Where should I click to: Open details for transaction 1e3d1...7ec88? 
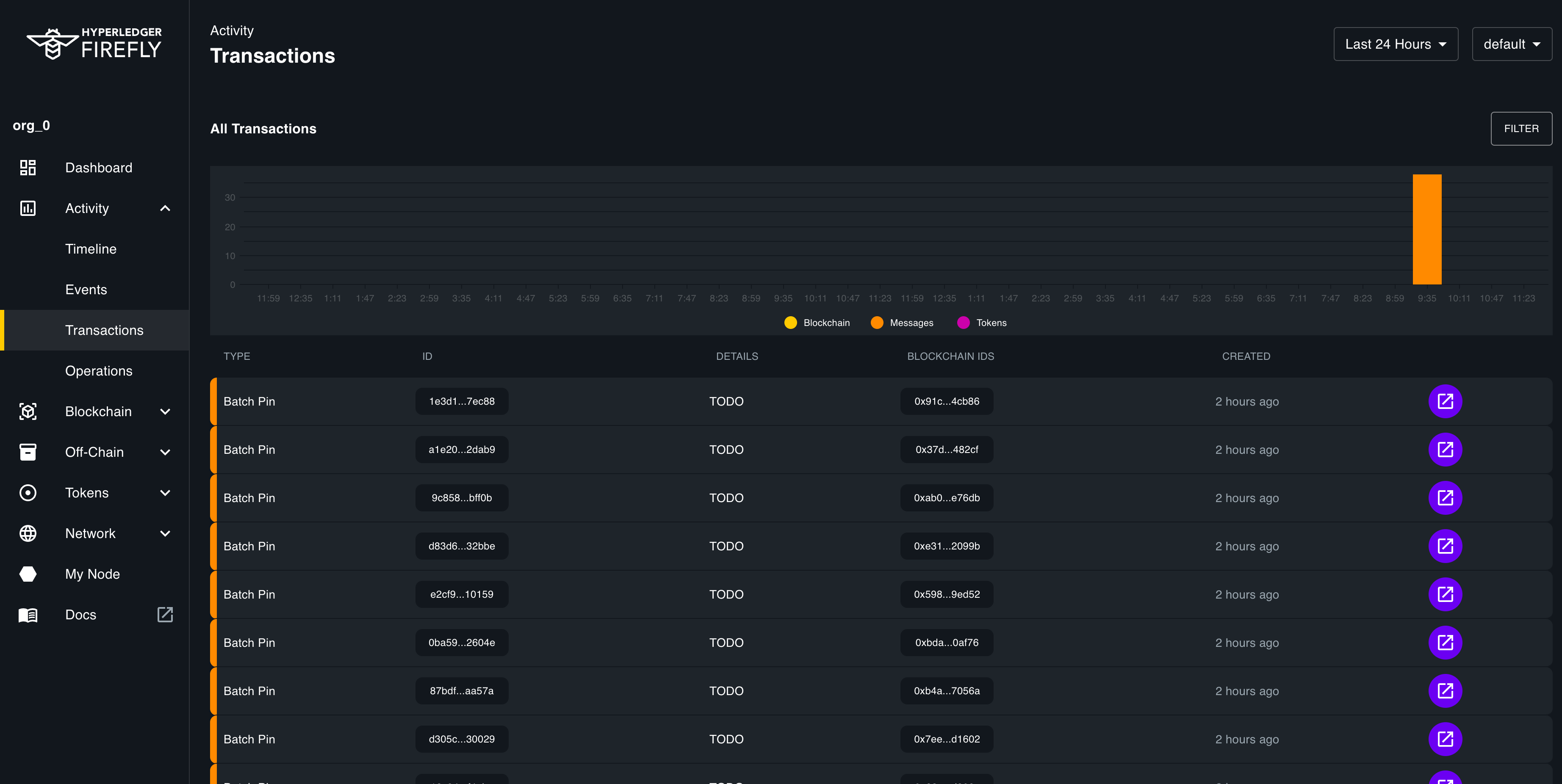(1445, 401)
